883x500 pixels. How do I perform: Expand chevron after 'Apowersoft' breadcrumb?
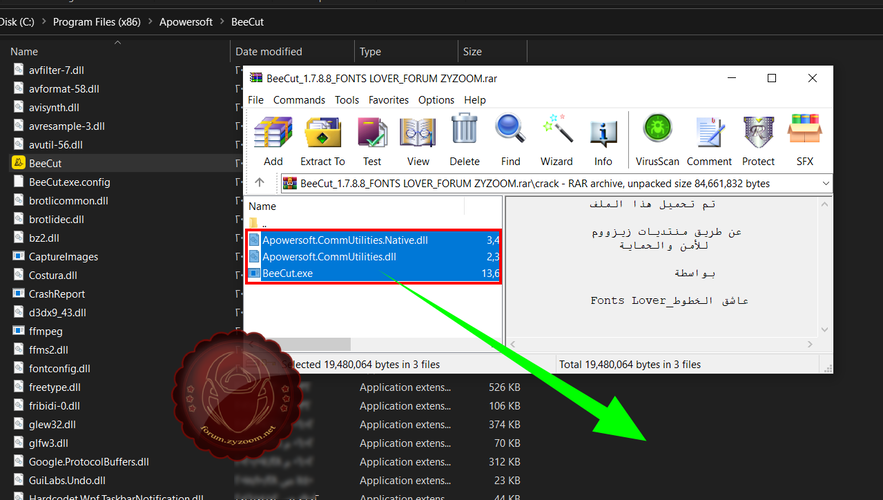[222, 21]
